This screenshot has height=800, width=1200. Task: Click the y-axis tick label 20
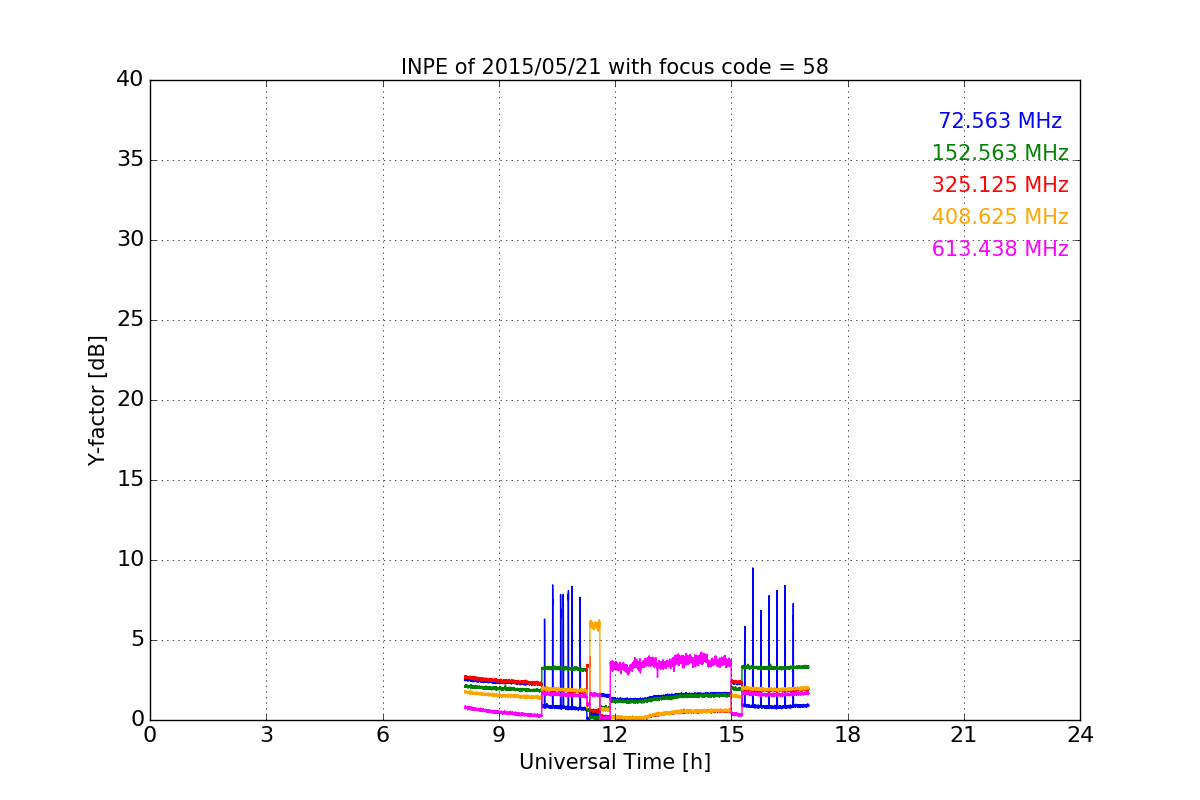(130, 400)
